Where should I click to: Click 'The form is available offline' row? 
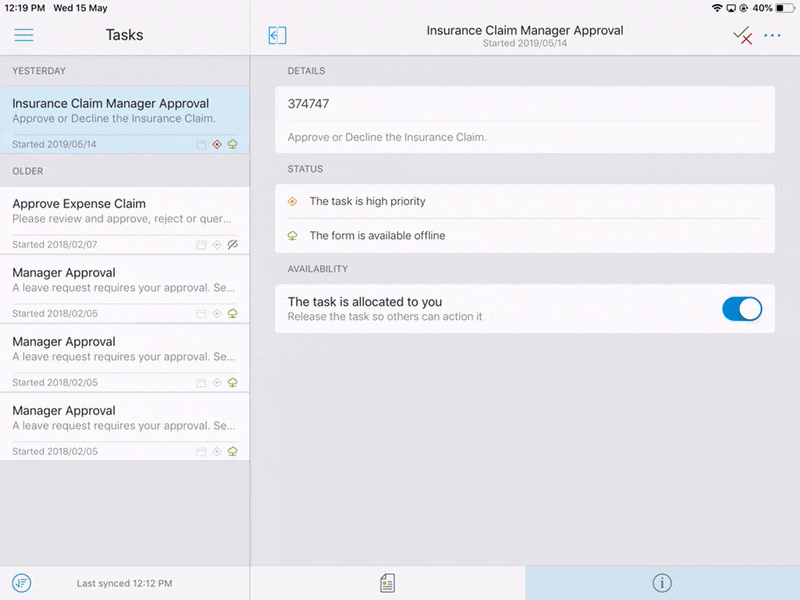(x=525, y=236)
